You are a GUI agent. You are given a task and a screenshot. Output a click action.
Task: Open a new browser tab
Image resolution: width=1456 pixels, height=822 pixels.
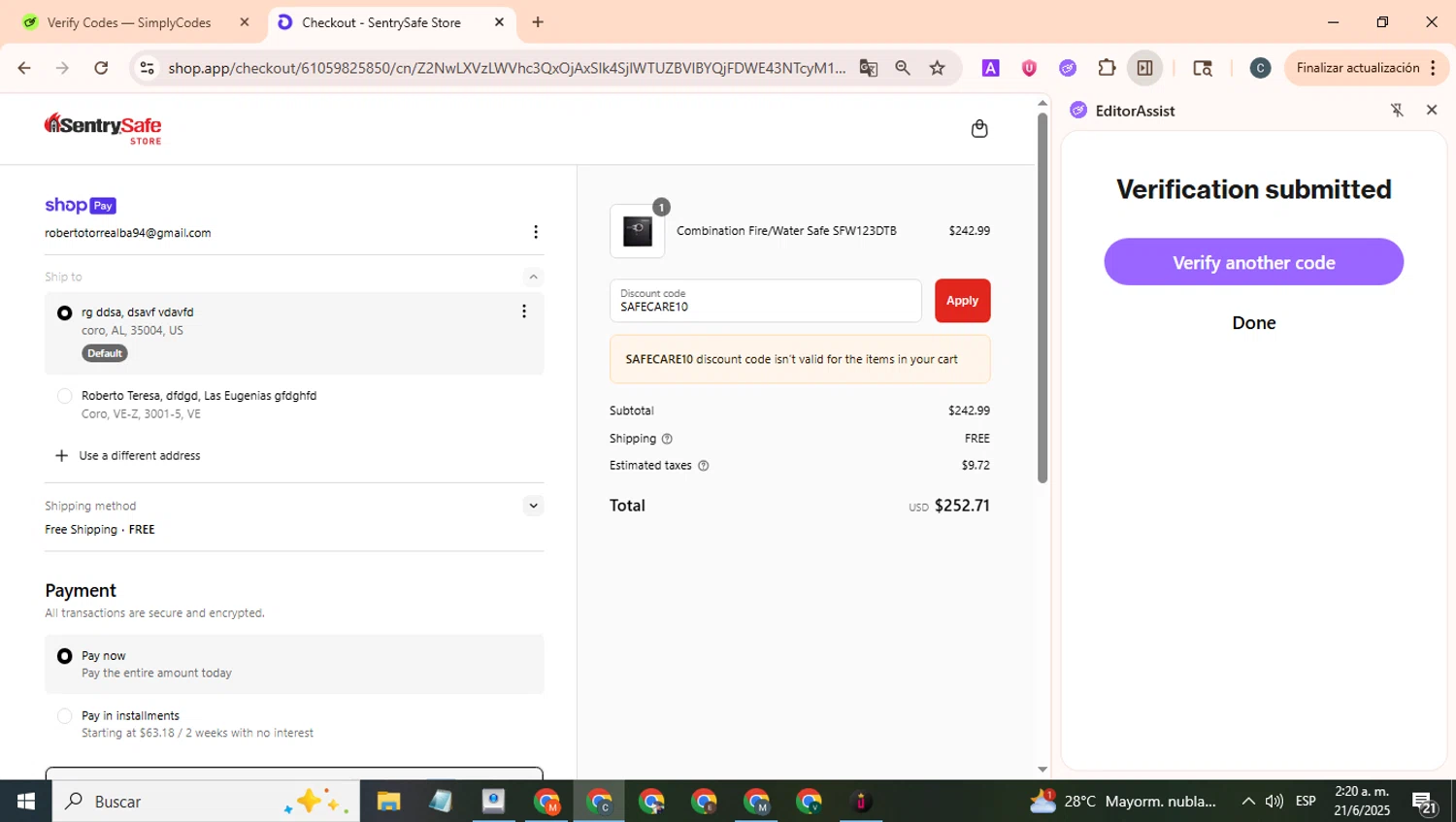pyautogui.click(x=538, y=22)
